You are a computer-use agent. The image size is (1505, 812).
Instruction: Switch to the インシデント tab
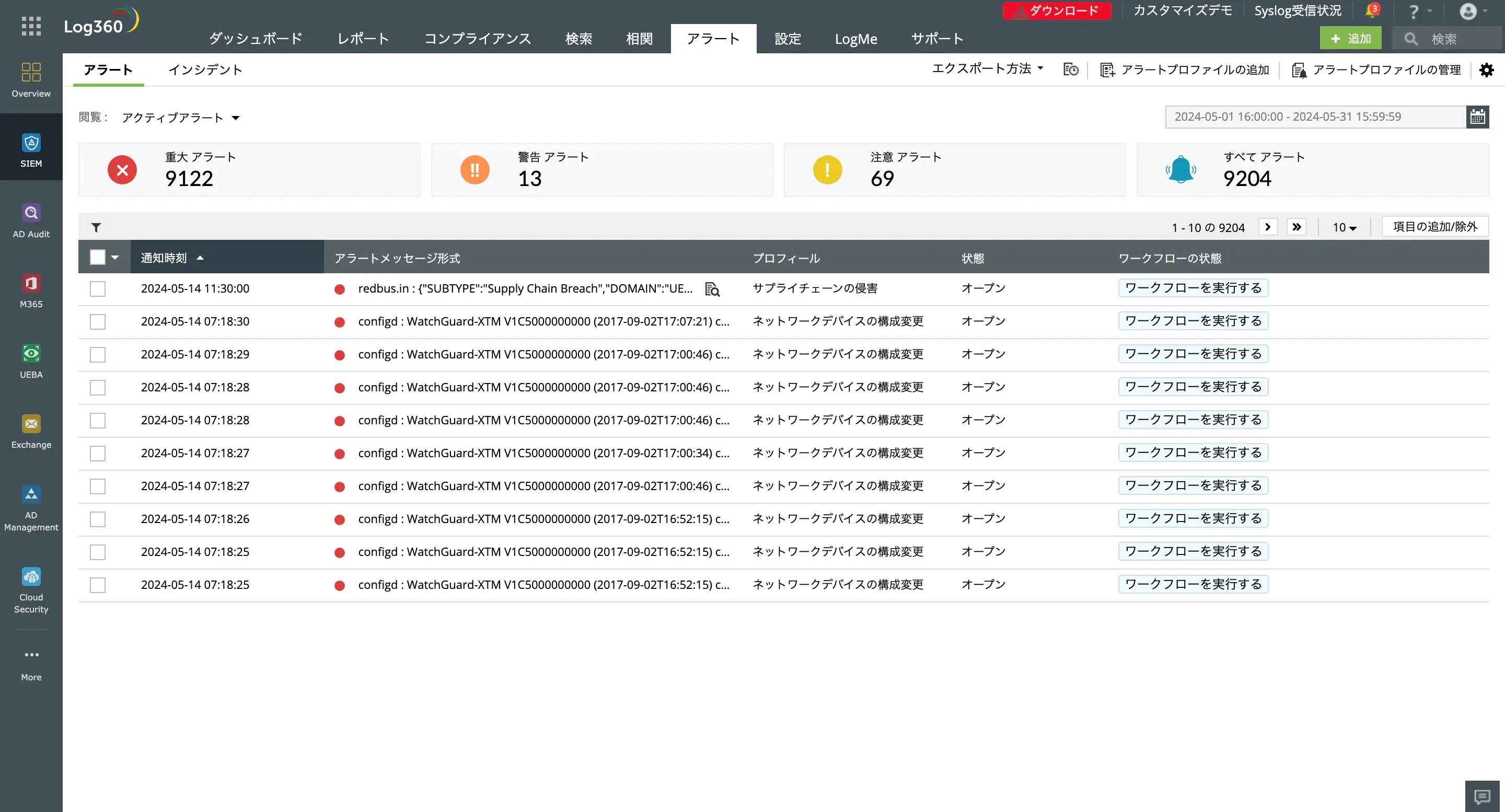click(205, 70)
